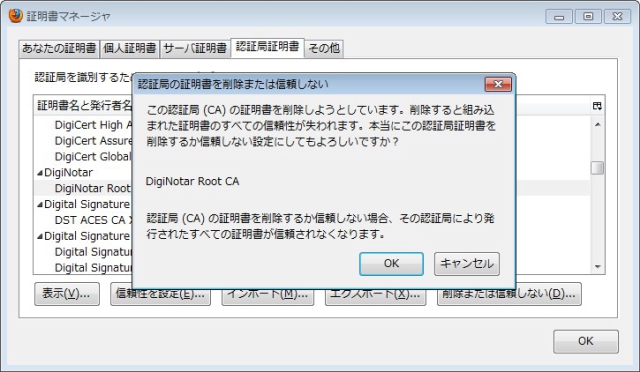Click the 削除または信頼しない(D)... button

click(x=509, y=294)
